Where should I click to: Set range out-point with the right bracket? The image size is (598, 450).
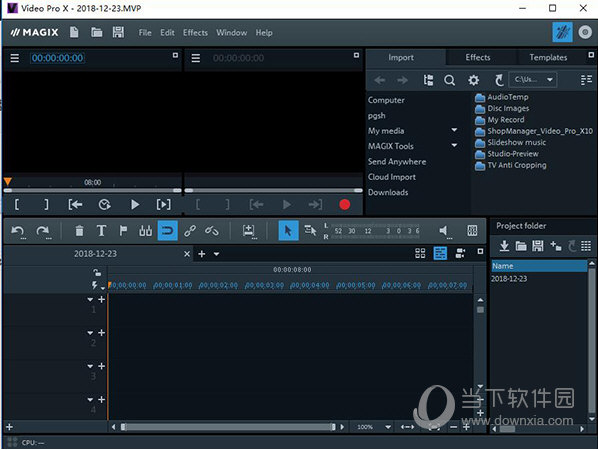click(x=46, y=205)
